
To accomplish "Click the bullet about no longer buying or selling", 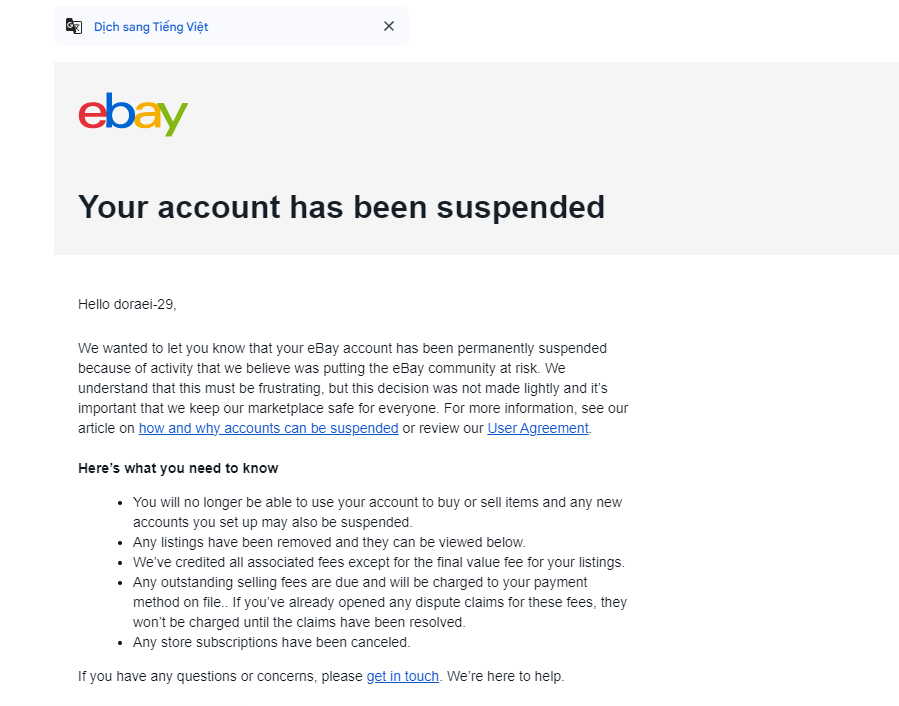I will (x=377, y=512).
